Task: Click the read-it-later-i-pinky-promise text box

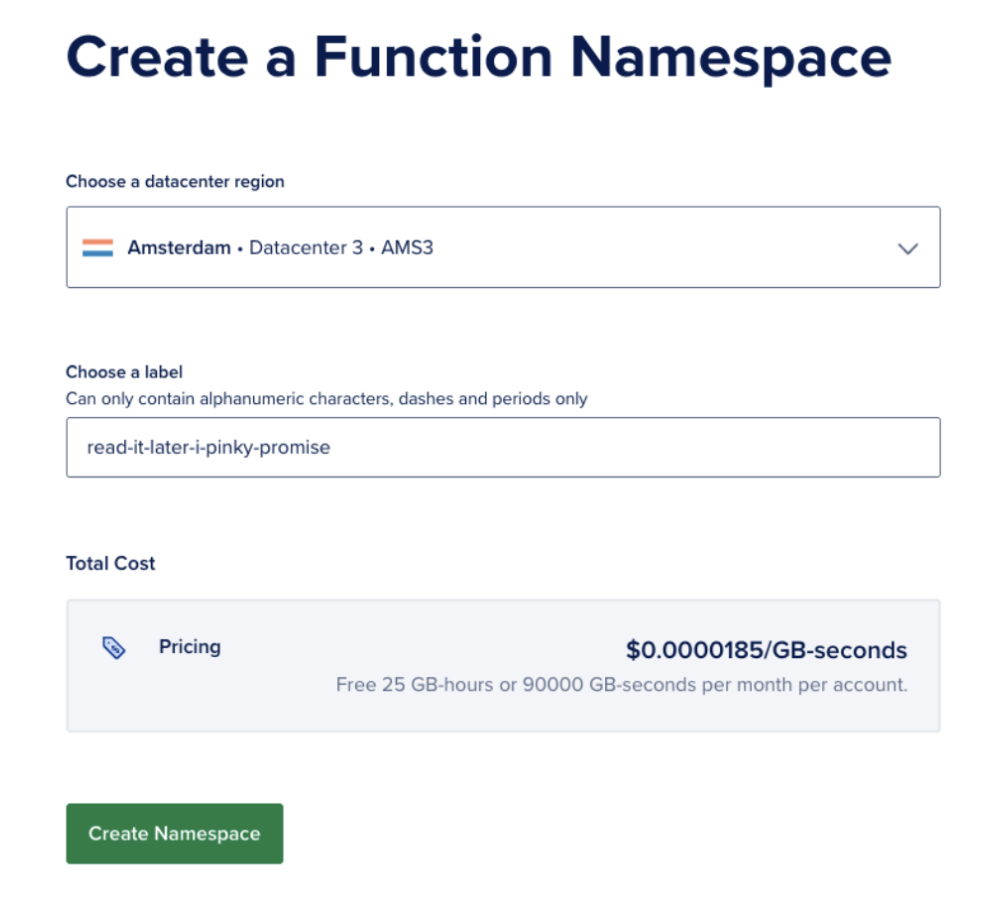Action: 500,447
